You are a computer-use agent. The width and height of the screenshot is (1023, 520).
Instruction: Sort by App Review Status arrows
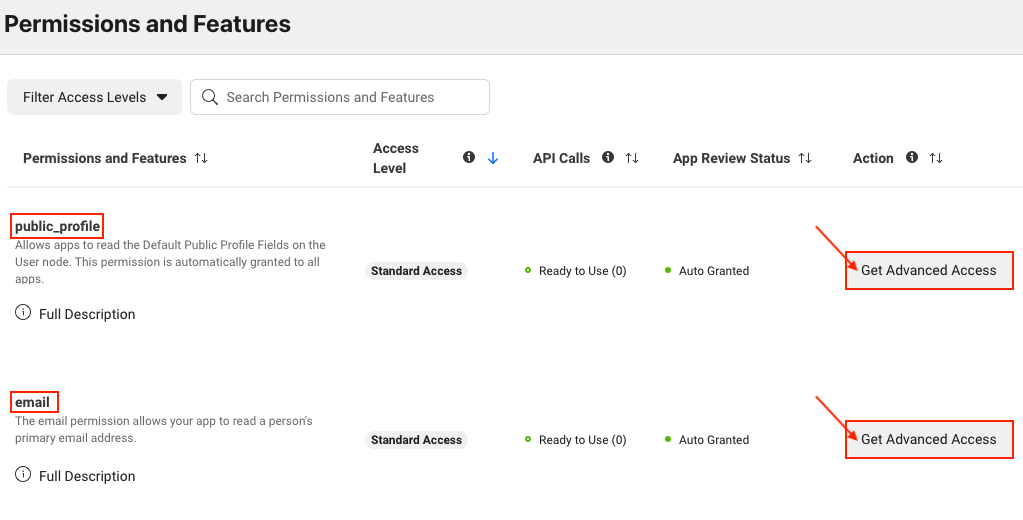(805, 158)
